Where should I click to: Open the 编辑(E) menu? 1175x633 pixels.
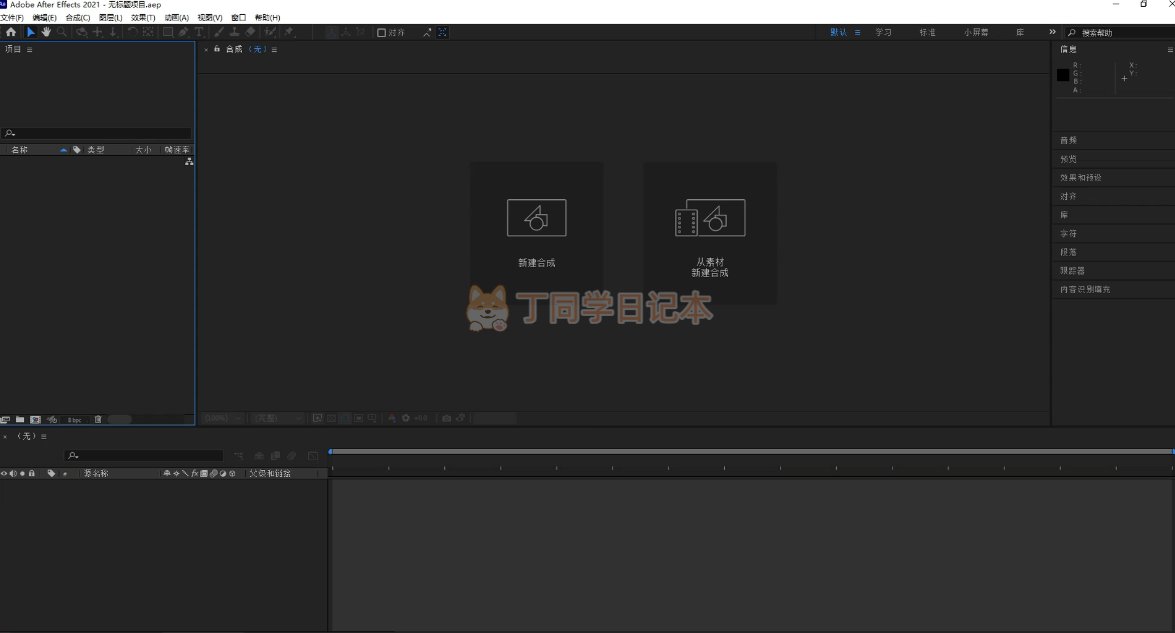point(44,17)
